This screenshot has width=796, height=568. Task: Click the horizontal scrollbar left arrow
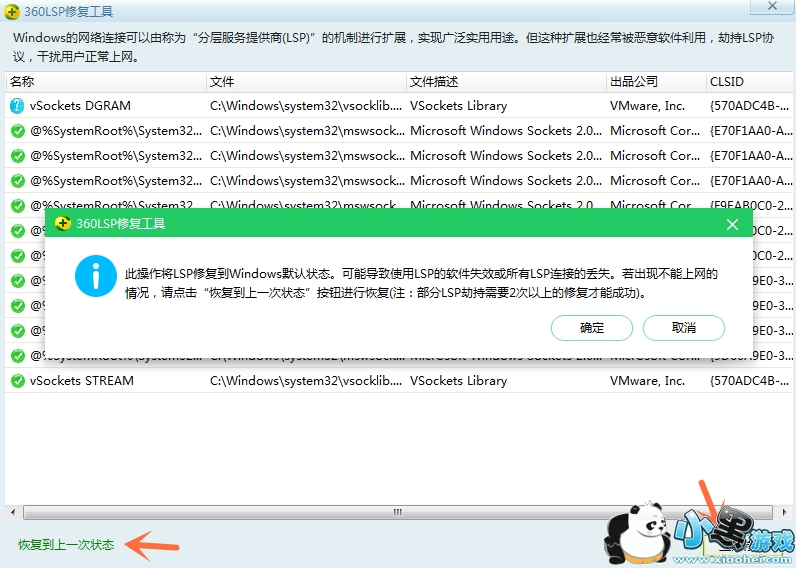coord(13,512)
